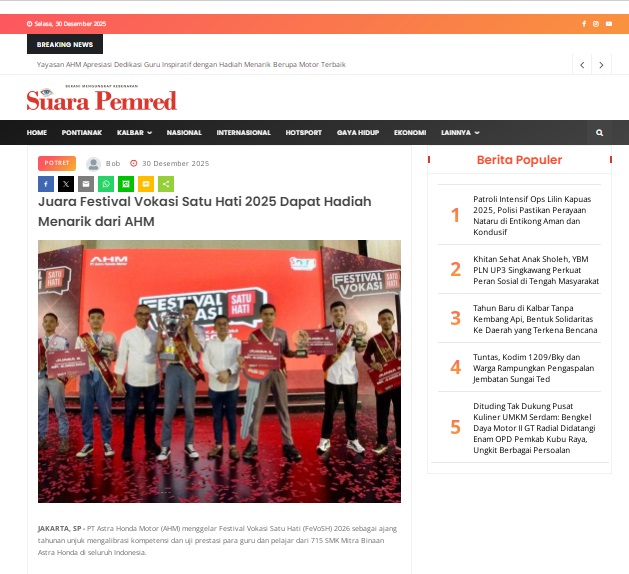Screen dimensions: 629x574
Task: Open search with the magnifier icon
Action: coord(599,132)
